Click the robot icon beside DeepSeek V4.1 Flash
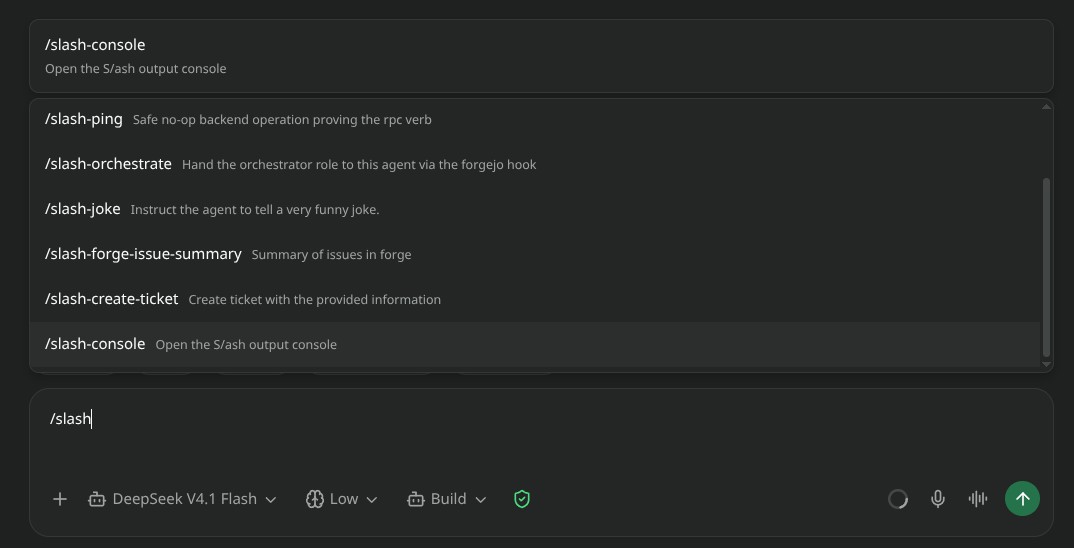Image resolution: width=1074 pixels, height=548 pixels. pos(97,499)
